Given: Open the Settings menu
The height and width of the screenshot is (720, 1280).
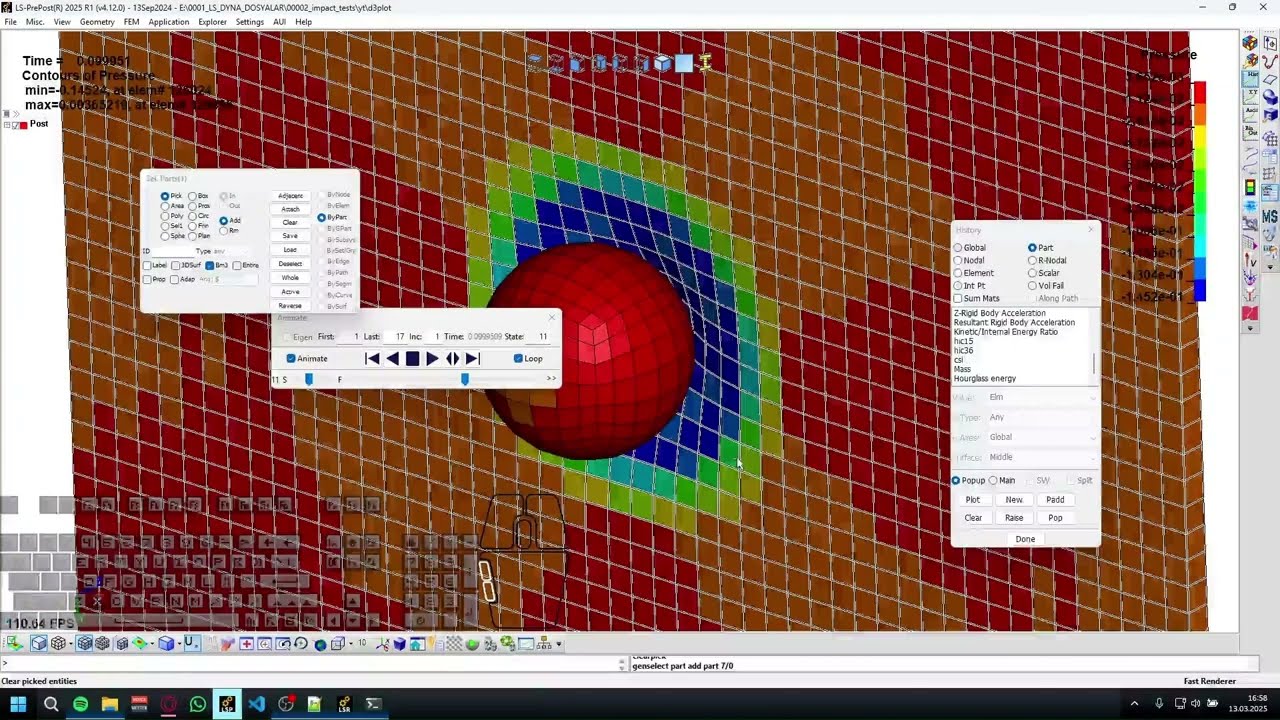Looking at the screenshot, I should tap(250, 22).
